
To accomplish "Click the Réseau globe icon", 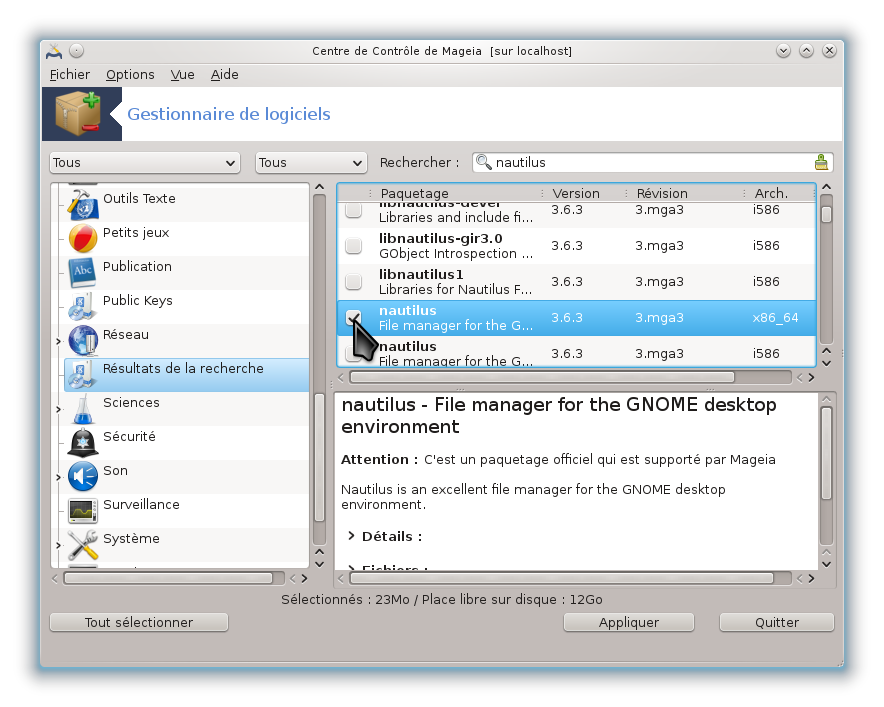I will [x=83, y=341].
